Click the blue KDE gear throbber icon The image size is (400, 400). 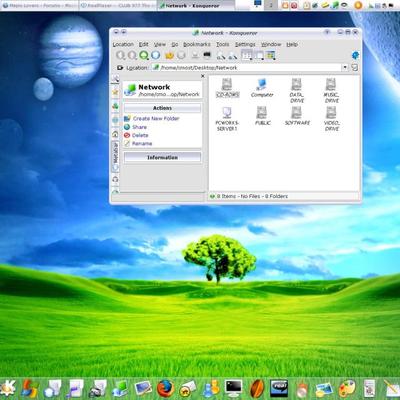(x=355, y=55)
